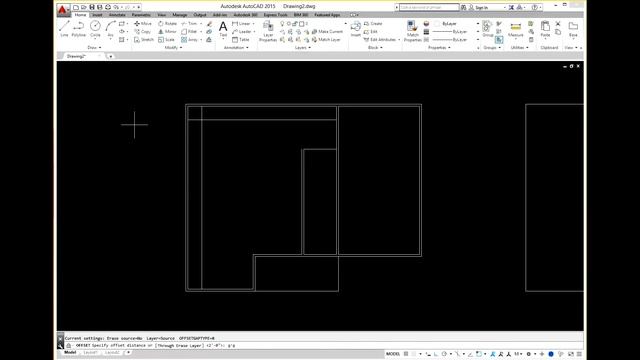Click the ByLayer color swatch
The image size is (640, 360).
tap(437, 24)
